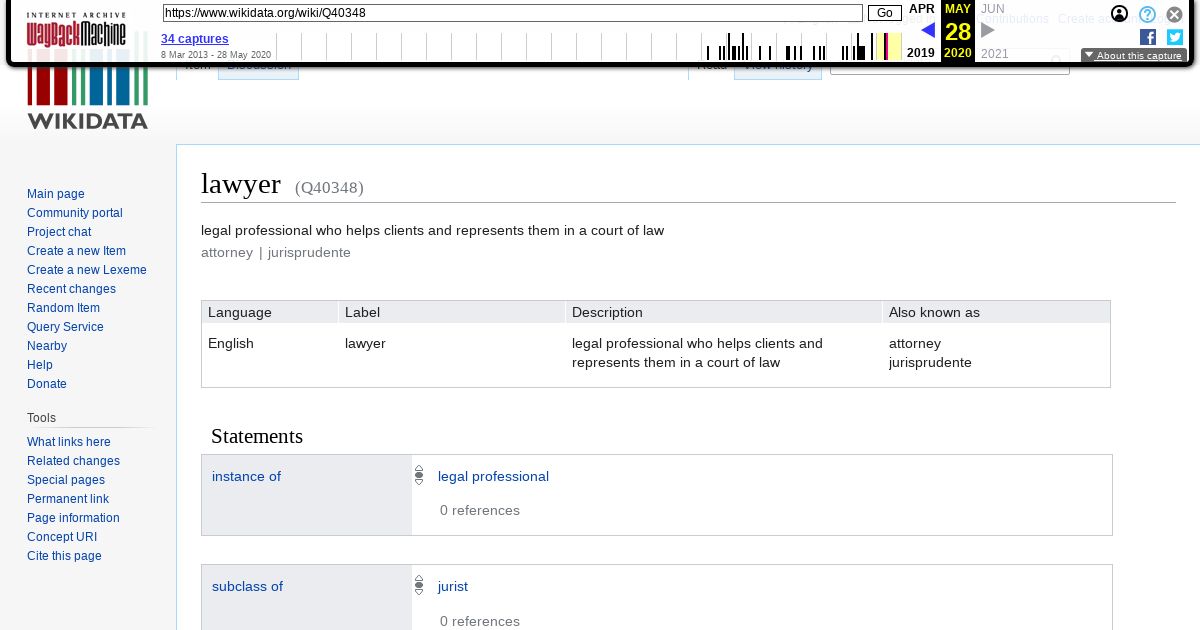Open the instance of property
The height and width of the screenshot is (630, 1200).
246,476
